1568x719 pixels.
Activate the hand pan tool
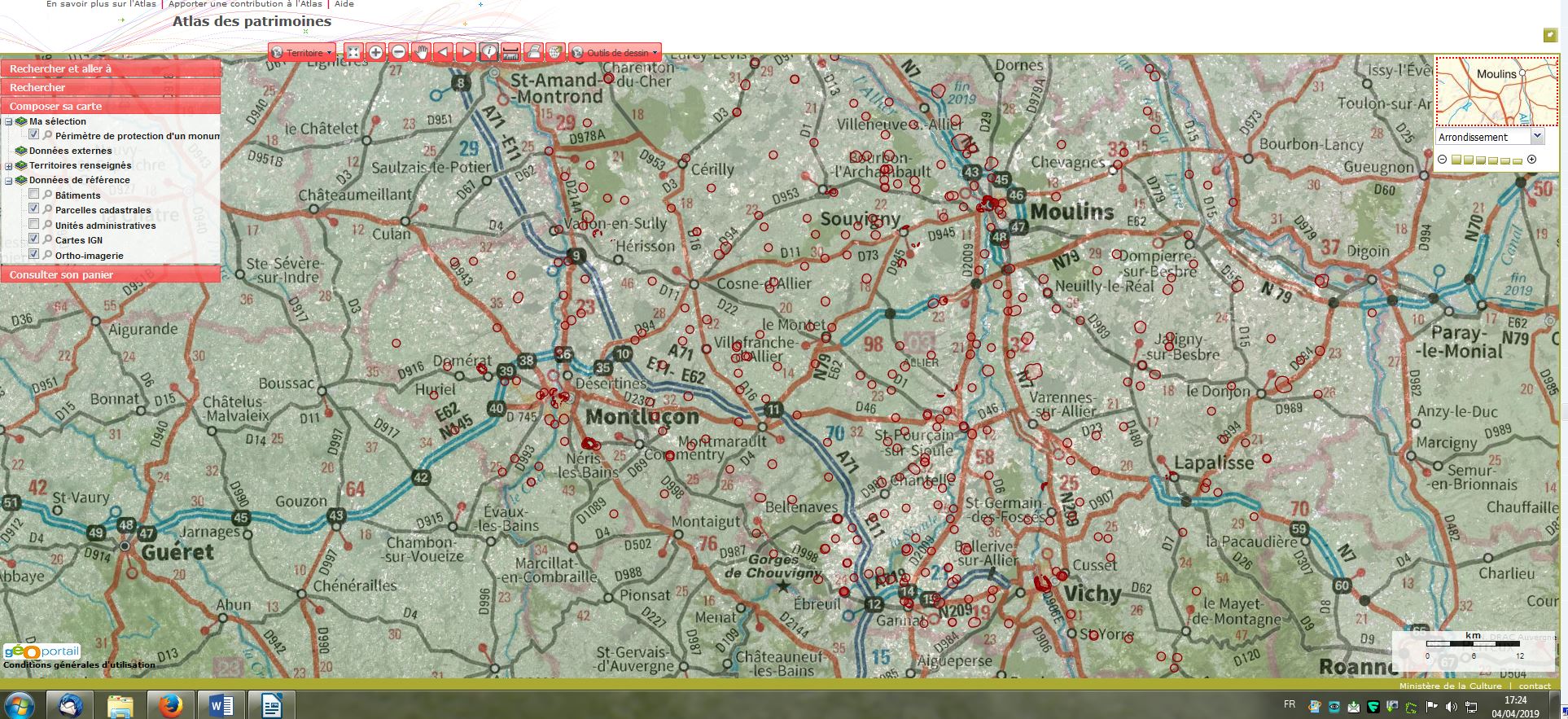click(x=421, y=52)
